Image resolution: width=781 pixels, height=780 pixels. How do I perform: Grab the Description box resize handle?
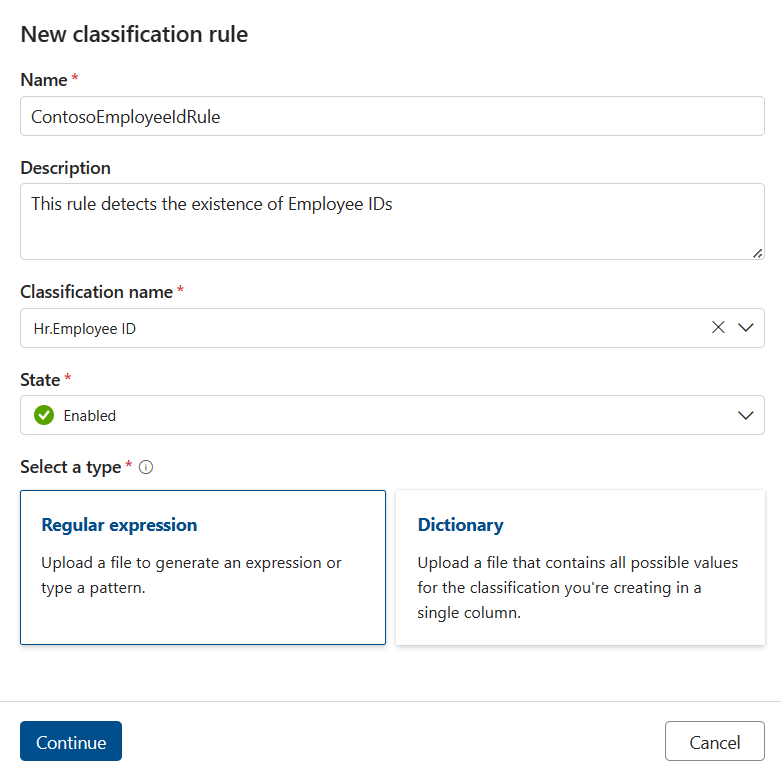tap(758, 254)
